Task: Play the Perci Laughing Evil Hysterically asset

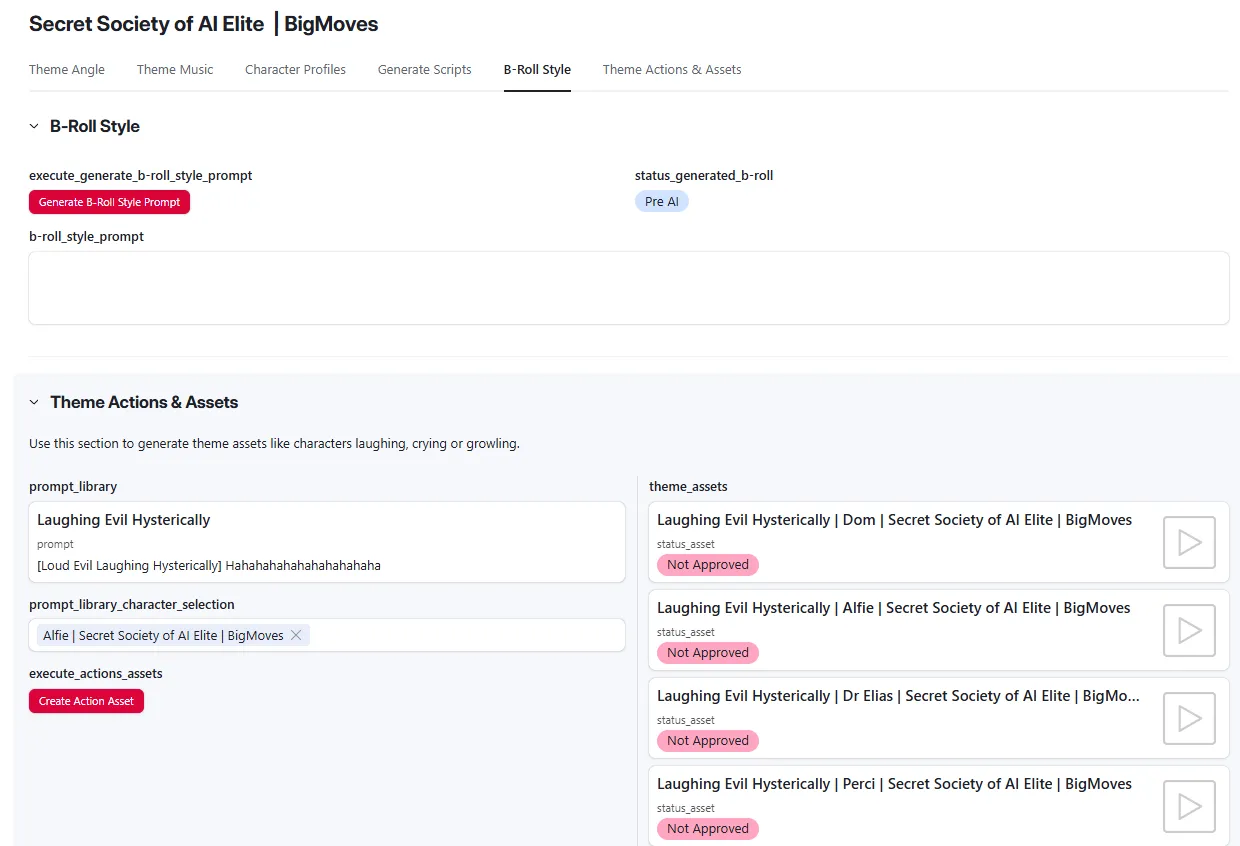Action: 1189,806
